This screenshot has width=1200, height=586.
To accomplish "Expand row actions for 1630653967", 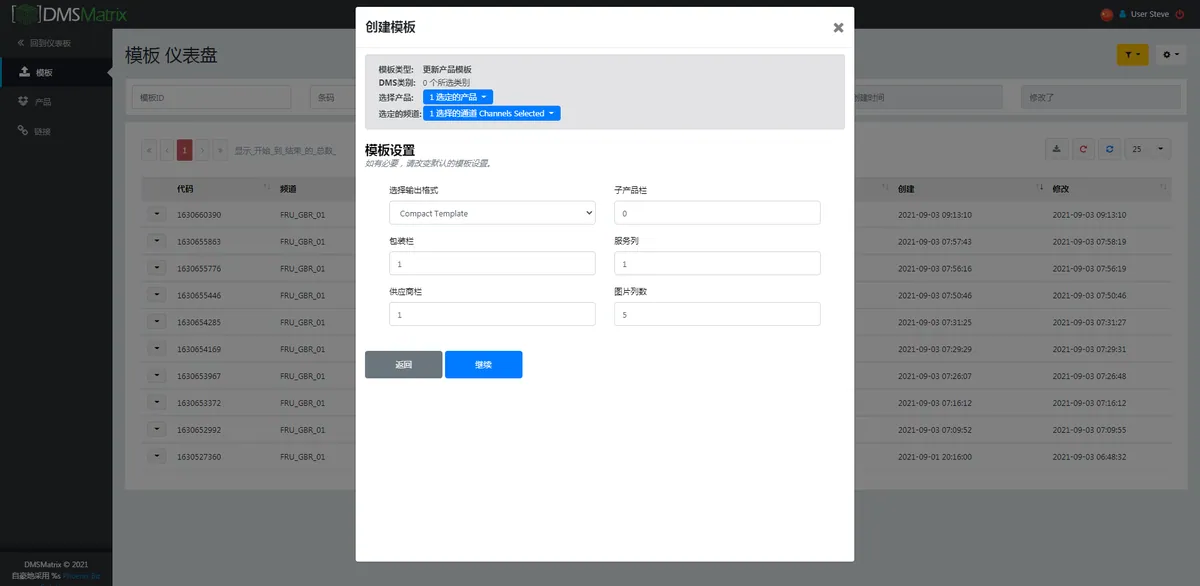I will [157, 376].
